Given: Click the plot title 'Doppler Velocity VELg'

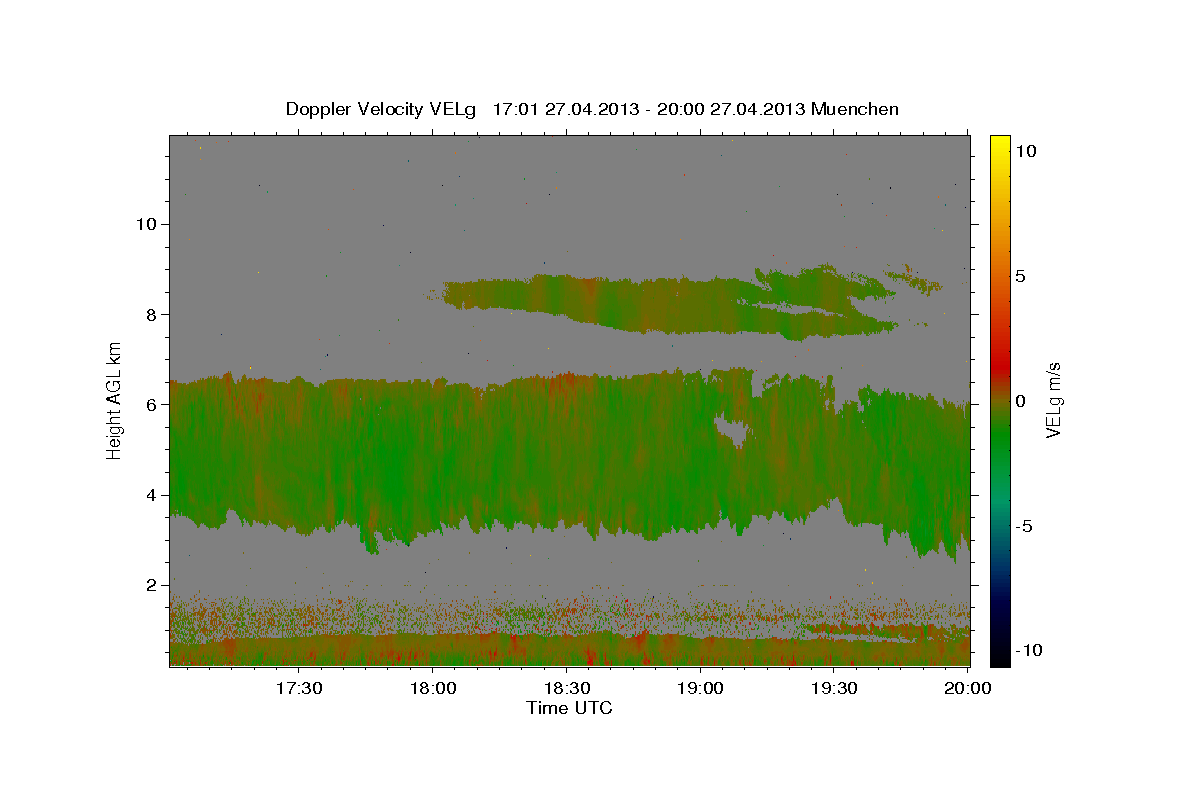Looking at the screenshot, I should coord(381,109).
